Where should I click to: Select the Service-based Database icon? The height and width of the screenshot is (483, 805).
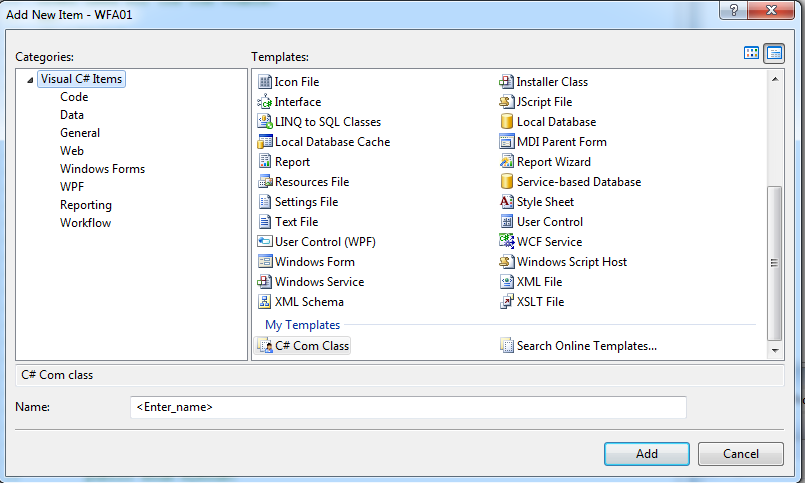coord(506,182)
